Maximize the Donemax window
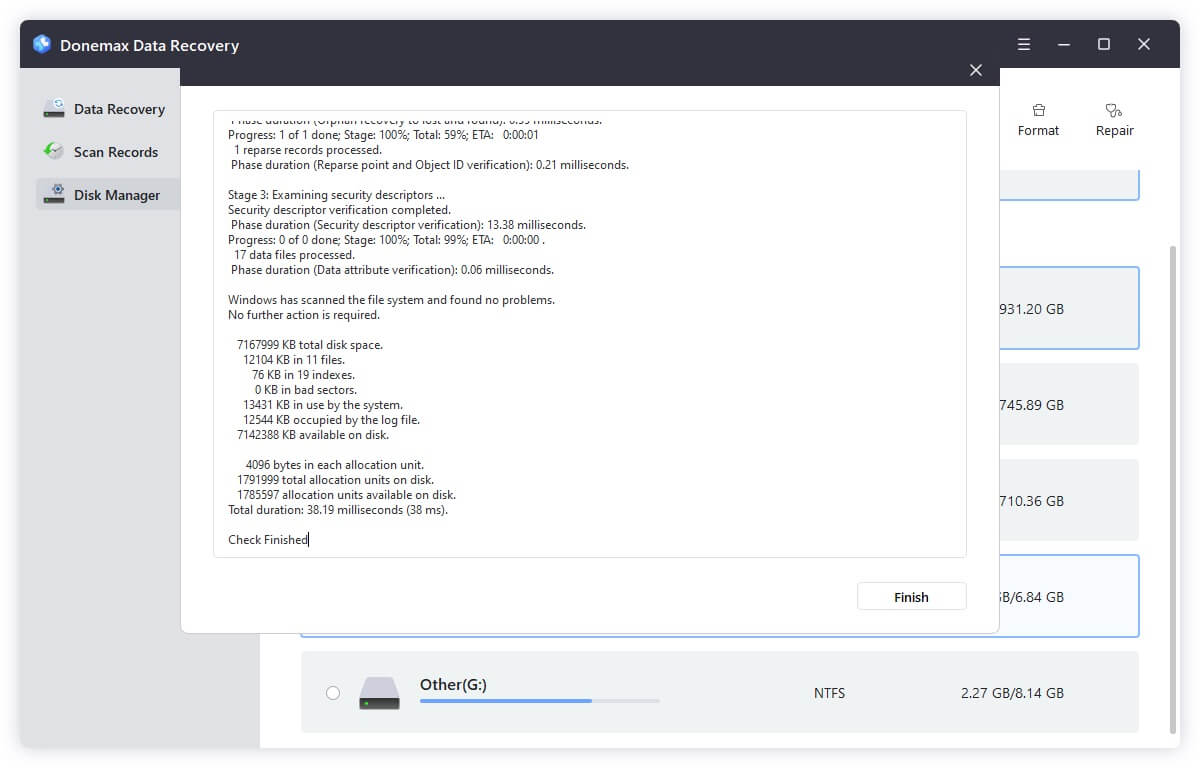This screenshot has height=768, width=1200. (1104, 44)
